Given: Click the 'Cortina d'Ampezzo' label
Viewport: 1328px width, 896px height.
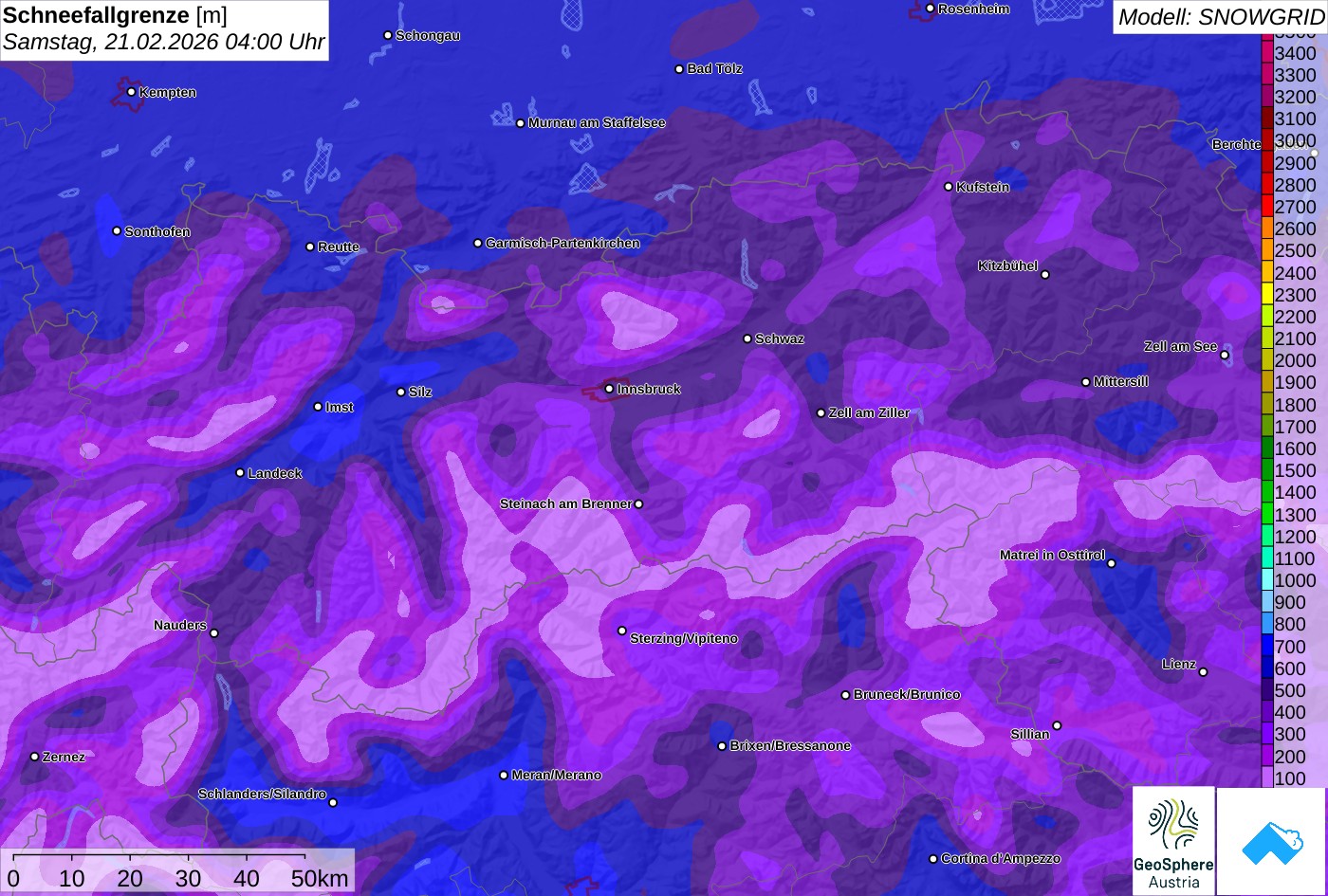Looking at the screenshot, I should tap(1001, 859).
